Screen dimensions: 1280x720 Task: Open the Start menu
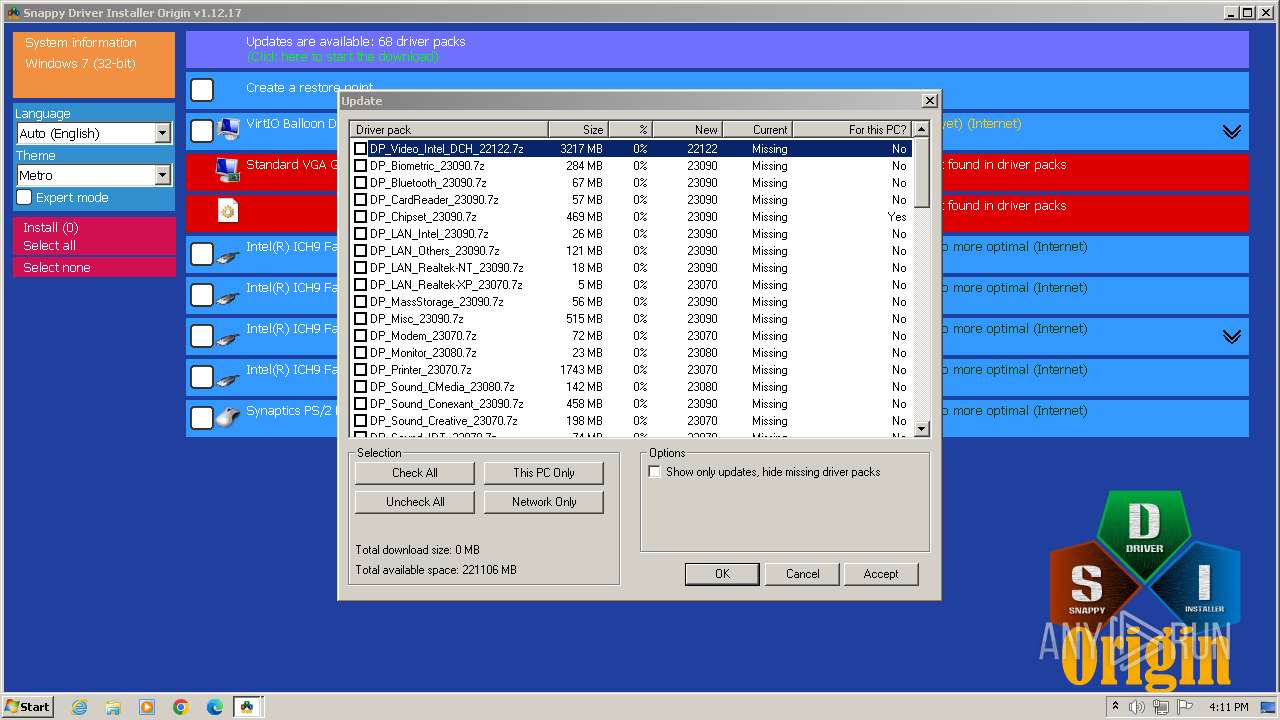click(28, 707)
